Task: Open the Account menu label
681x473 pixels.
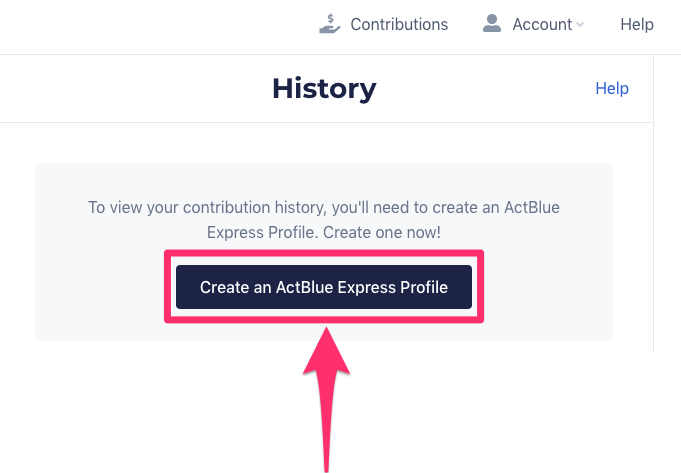Action: click(x=542, y=24)
